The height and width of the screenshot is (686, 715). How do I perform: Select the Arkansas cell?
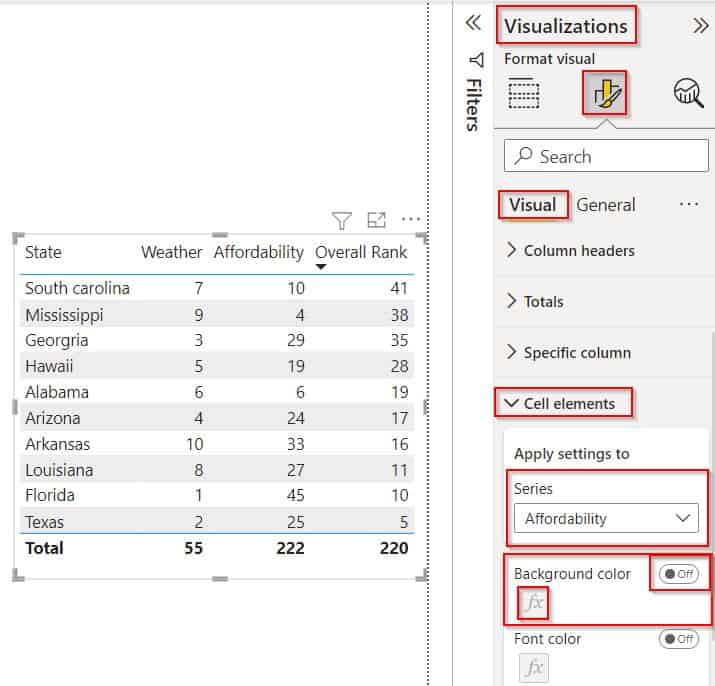coord(57,444)
